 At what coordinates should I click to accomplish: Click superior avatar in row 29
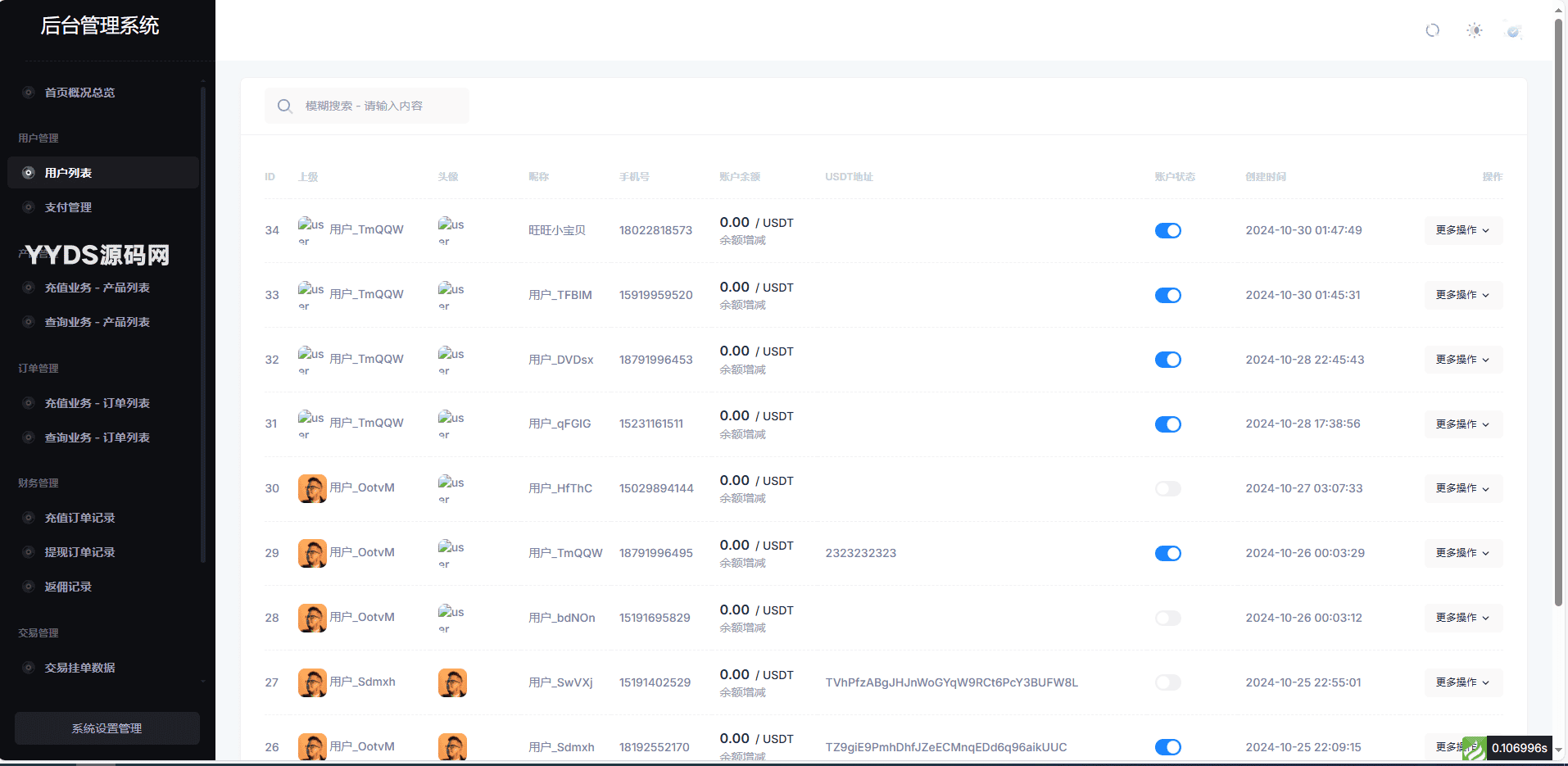(312, 553)
